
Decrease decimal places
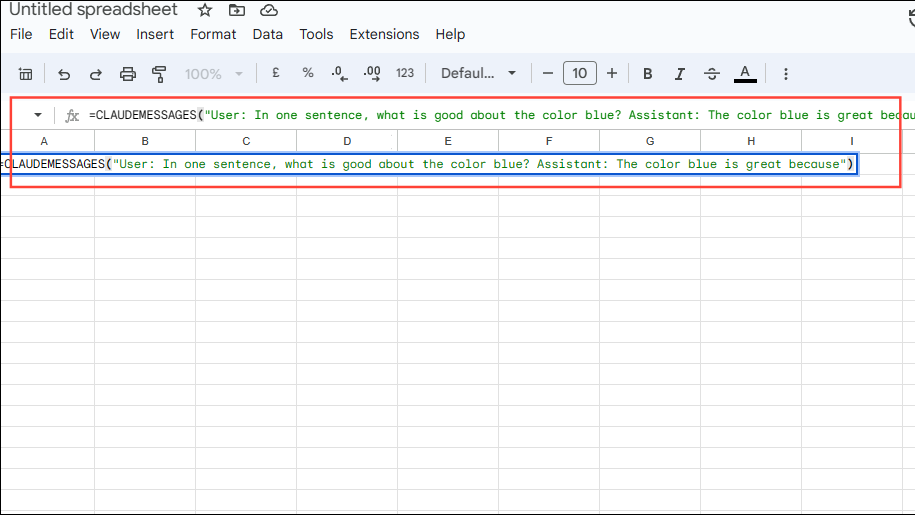point(339,73)
